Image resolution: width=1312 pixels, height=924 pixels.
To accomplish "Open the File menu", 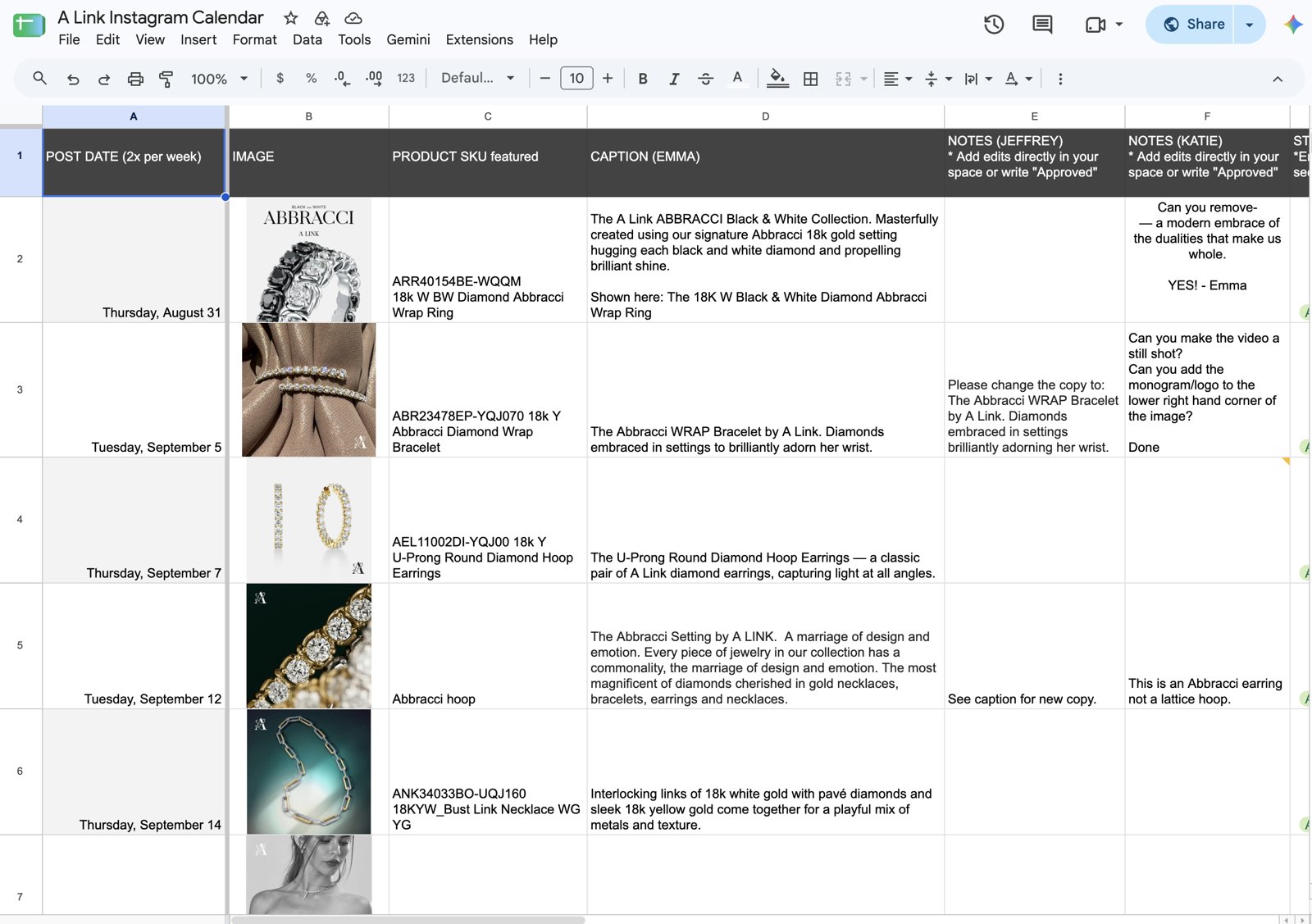I will (69, 39).
